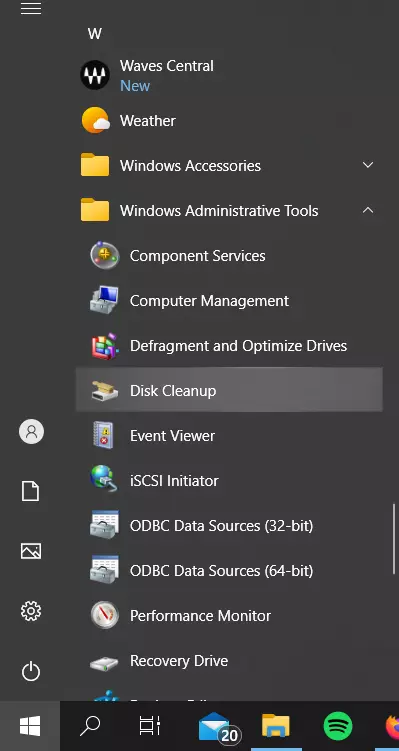Viewport: 399px width, 751px height.
Task: Click the Windows Accessories folder icon
Action: click(95, 165)
